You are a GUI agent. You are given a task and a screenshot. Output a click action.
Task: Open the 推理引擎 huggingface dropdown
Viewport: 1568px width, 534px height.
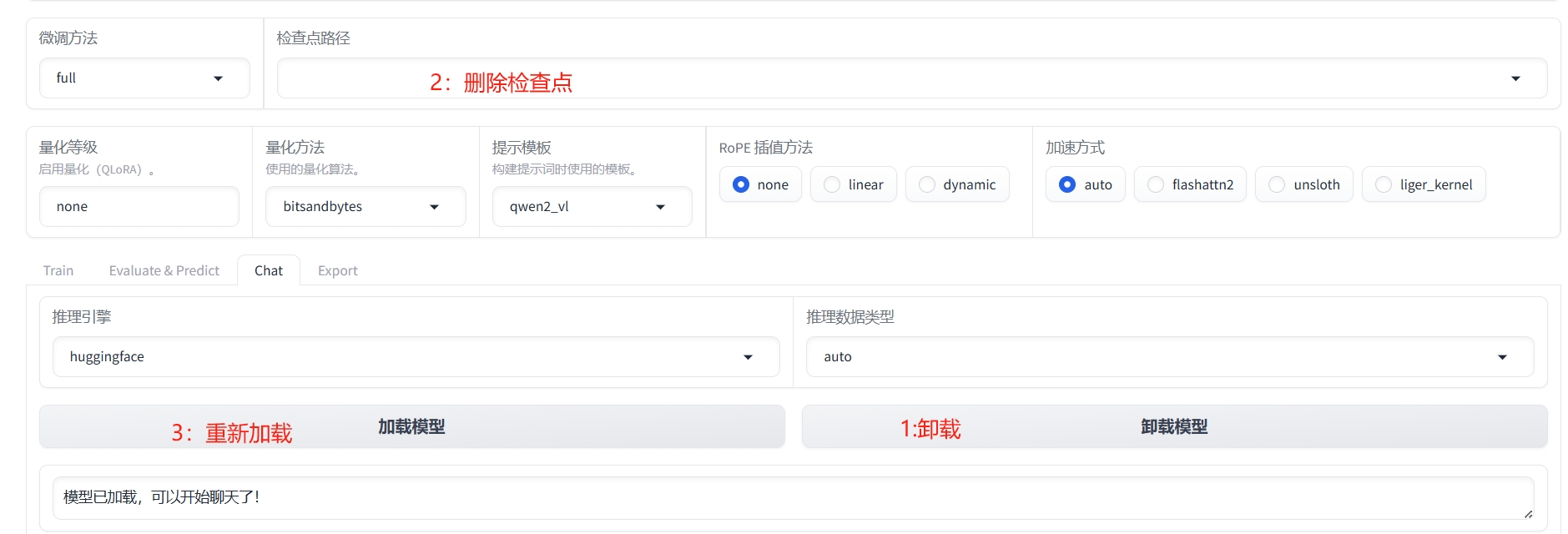click(415, 357)
